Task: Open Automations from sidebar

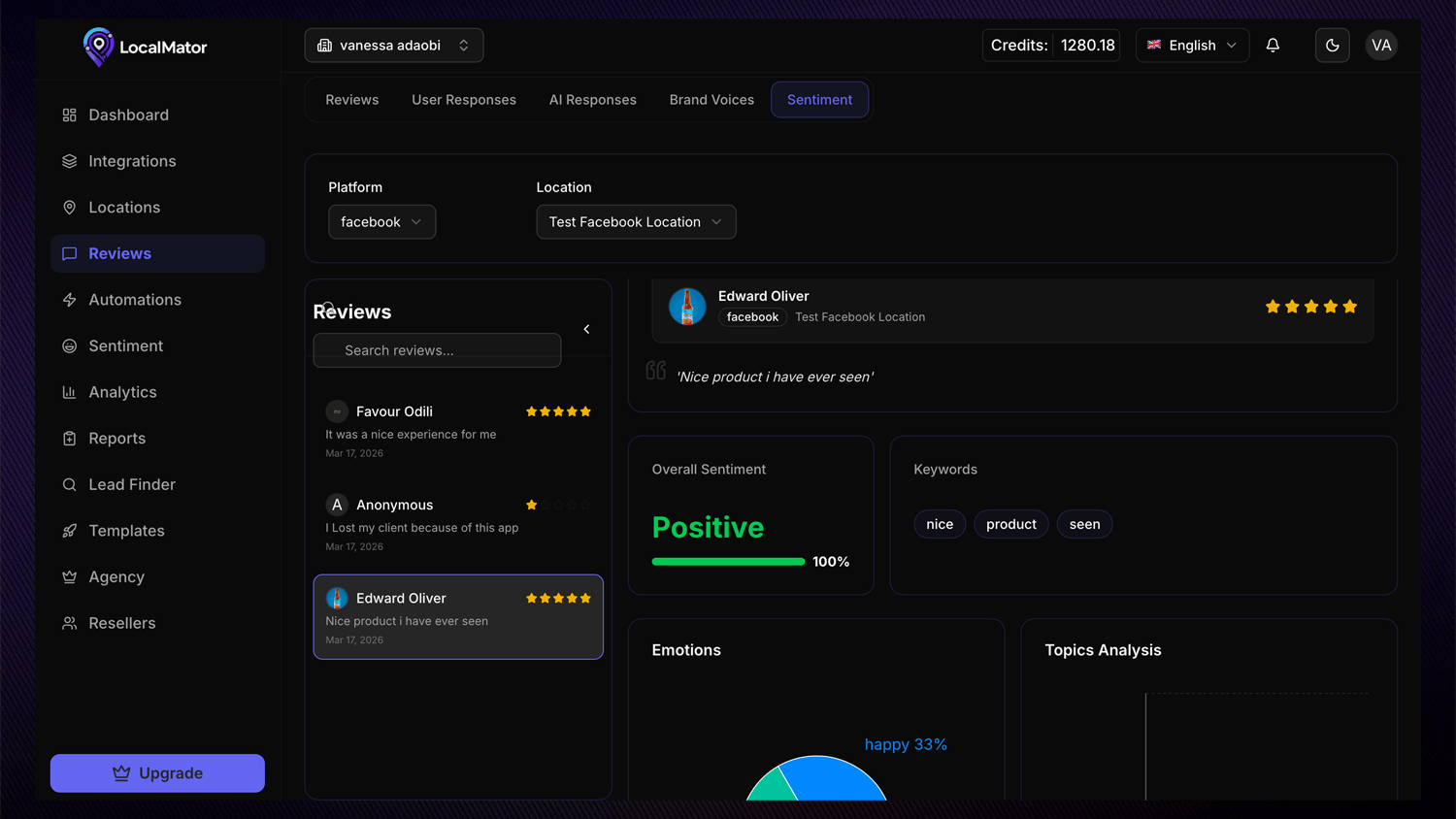Action: (135, 300)
